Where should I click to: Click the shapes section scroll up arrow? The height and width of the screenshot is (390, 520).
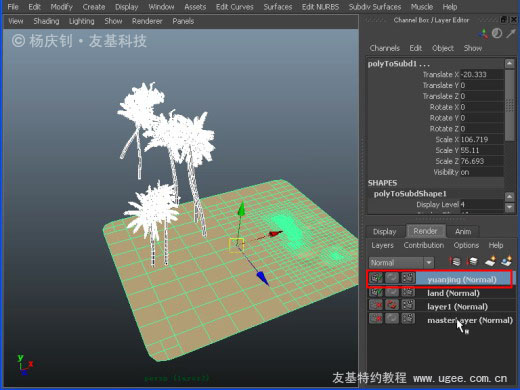[x=509, y=197]
